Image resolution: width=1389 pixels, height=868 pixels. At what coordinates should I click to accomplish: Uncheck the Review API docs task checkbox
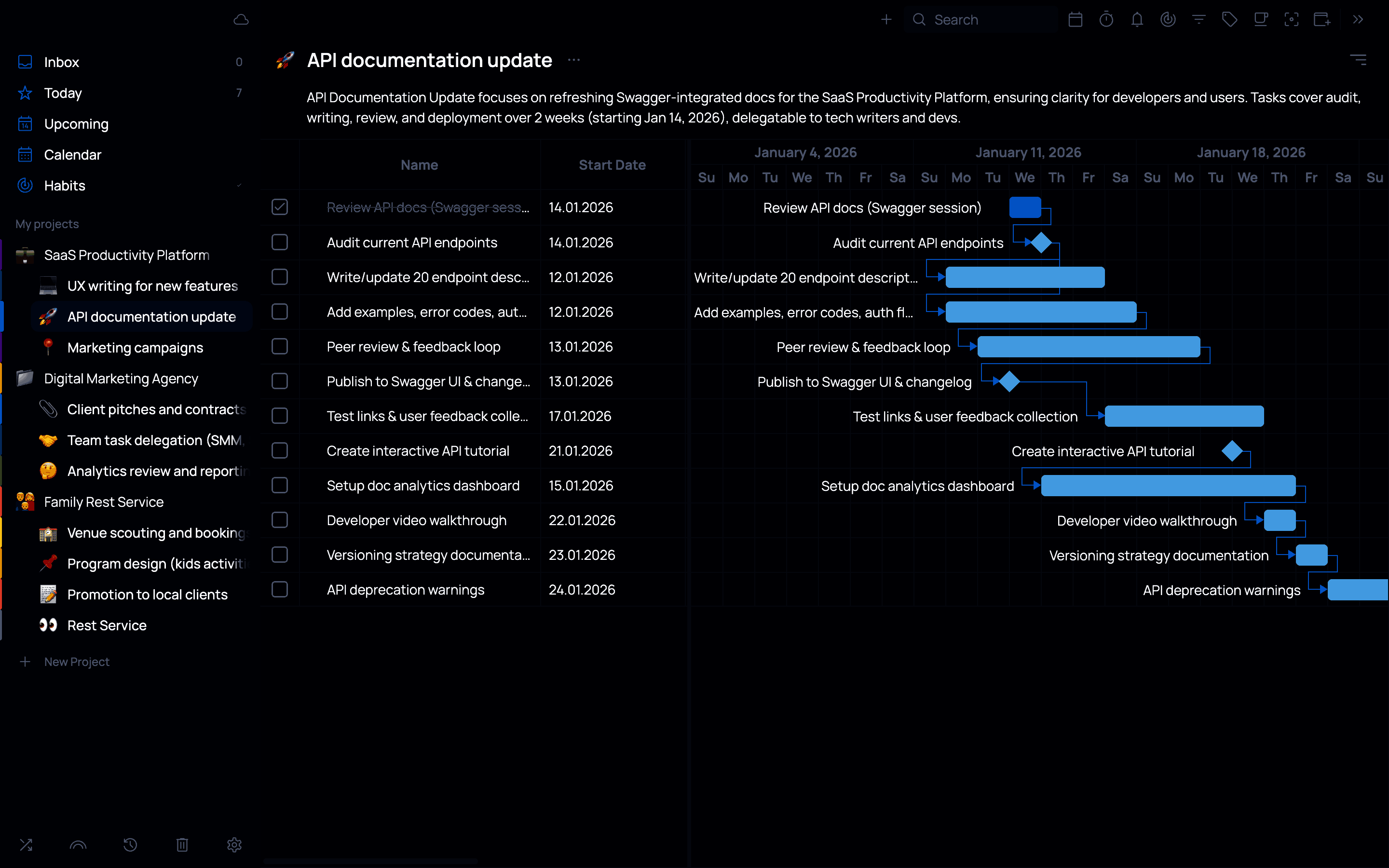pos(280,207)
